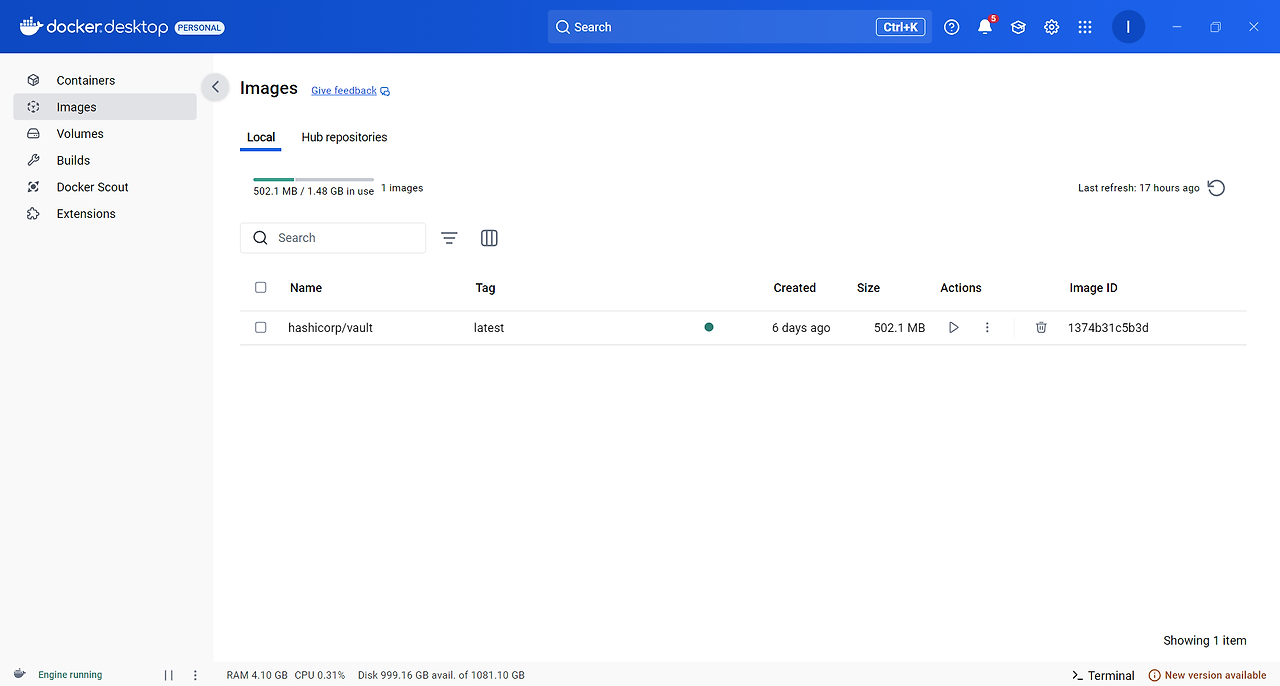This screenshot has width=1280, height=686.
Task: Open Docker Scout from sidebar
Action: [104, 187]
